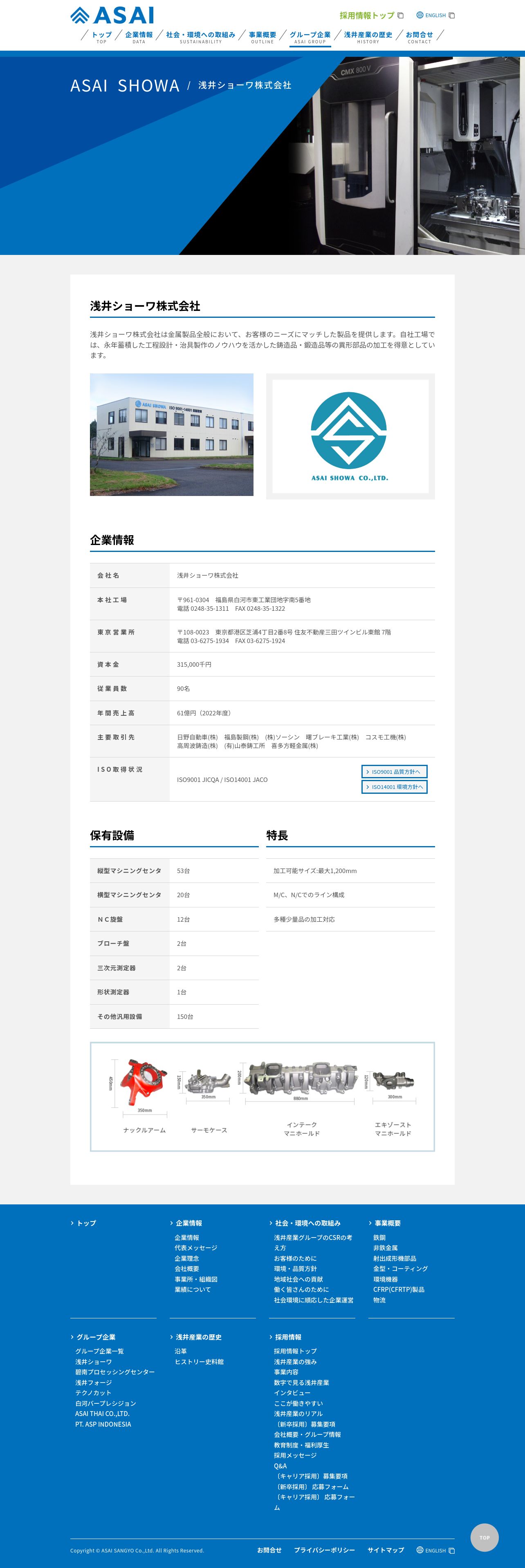This screenshot has height=1568, width=525.
Task: Click external-window icon next to 採用情報トップ in header
Action: pos(400,16)
